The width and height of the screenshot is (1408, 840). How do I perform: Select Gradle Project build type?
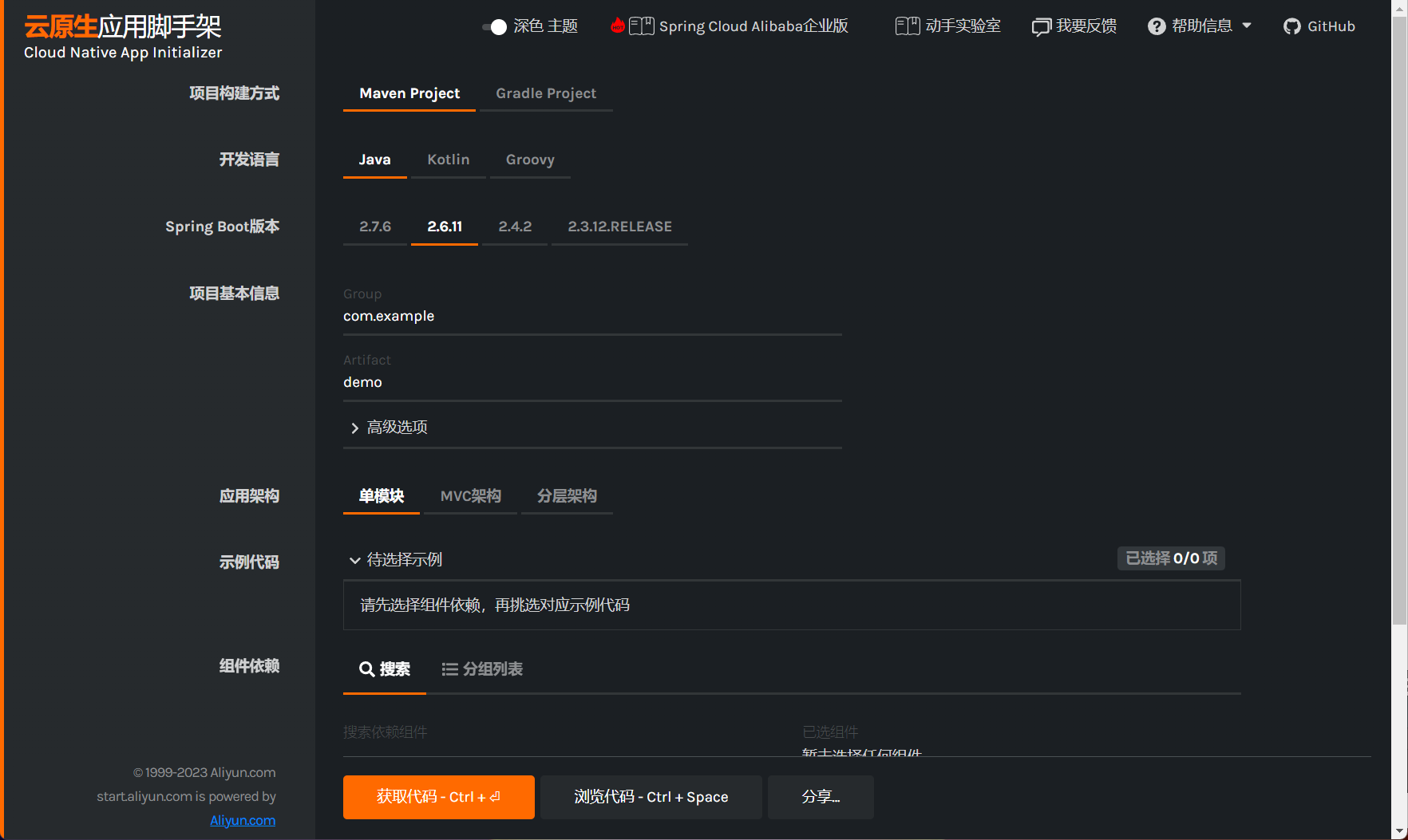pyautogui.click(x=546, y=93)
